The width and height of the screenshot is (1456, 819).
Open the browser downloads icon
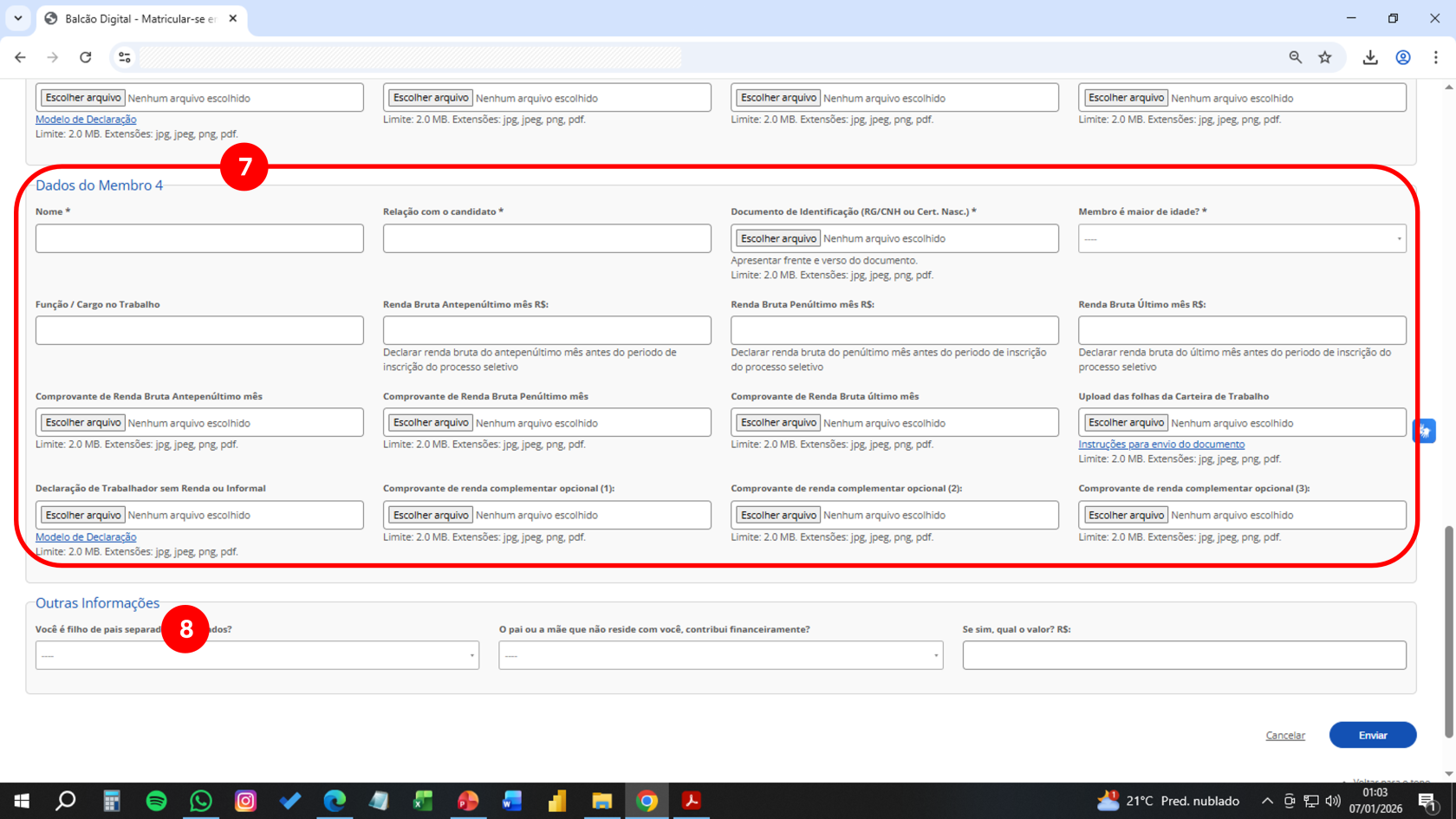(1369, 57)
